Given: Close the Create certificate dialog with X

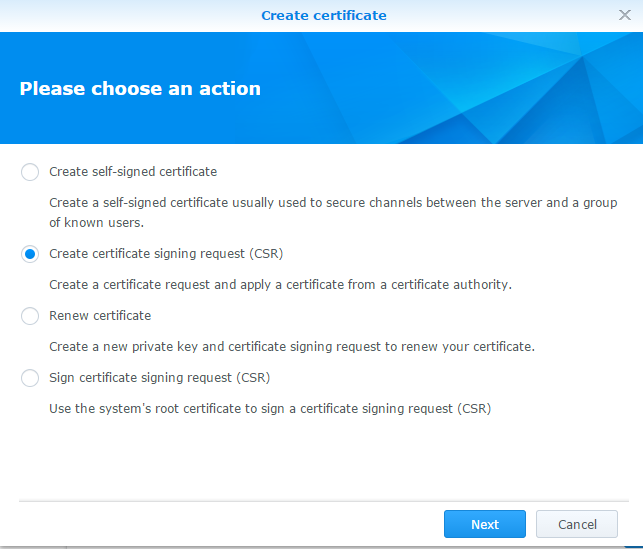Looking at the screenshot, I should click(625, 15).
